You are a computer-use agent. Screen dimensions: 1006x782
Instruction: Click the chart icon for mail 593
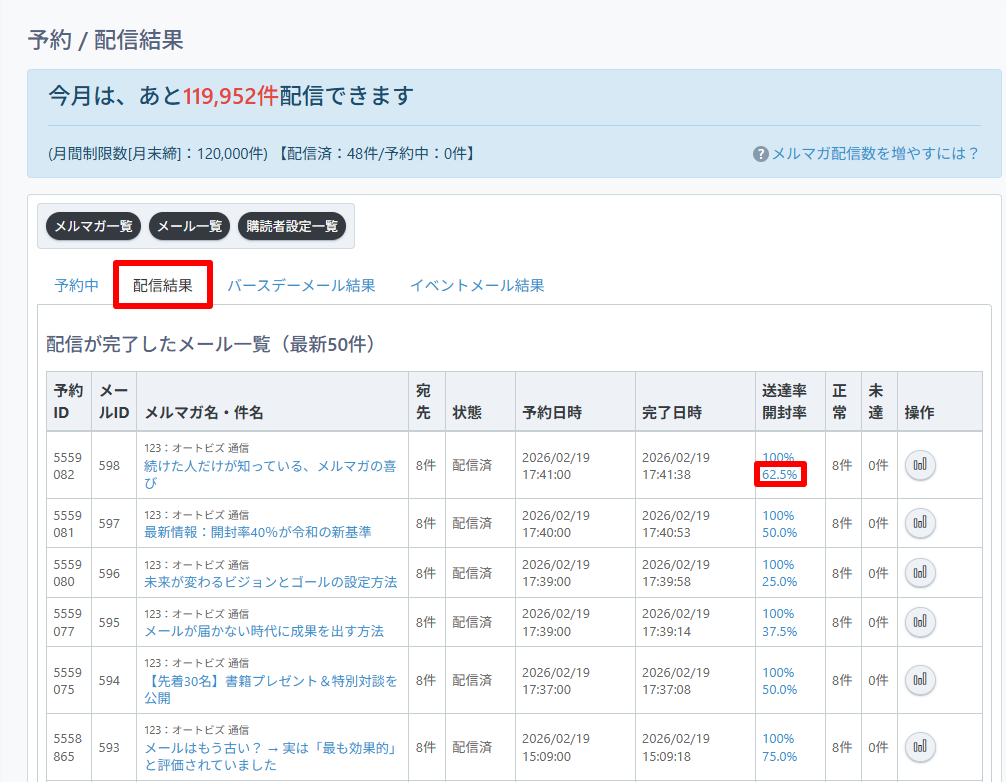tap(920, 747)
